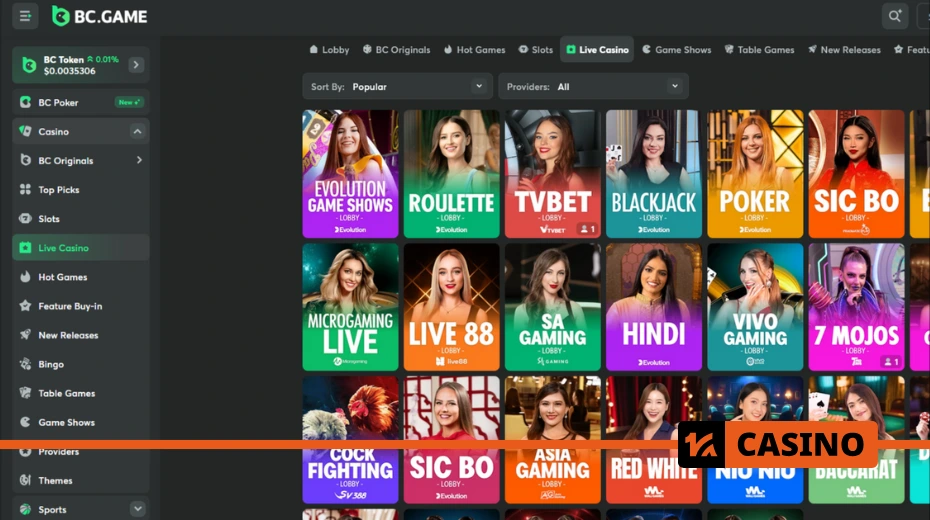Switch to the New Releases tab
This screenshot has height=520, width=930.
click(844, 50)
